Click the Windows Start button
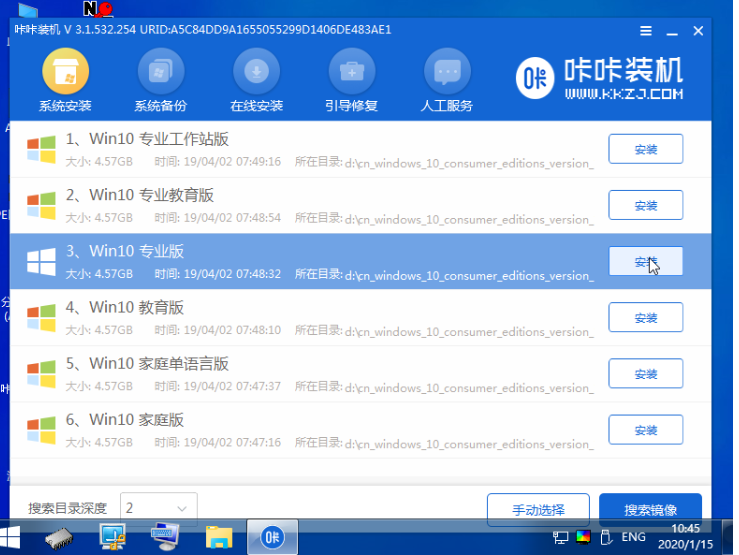 [x=16, y=538]
